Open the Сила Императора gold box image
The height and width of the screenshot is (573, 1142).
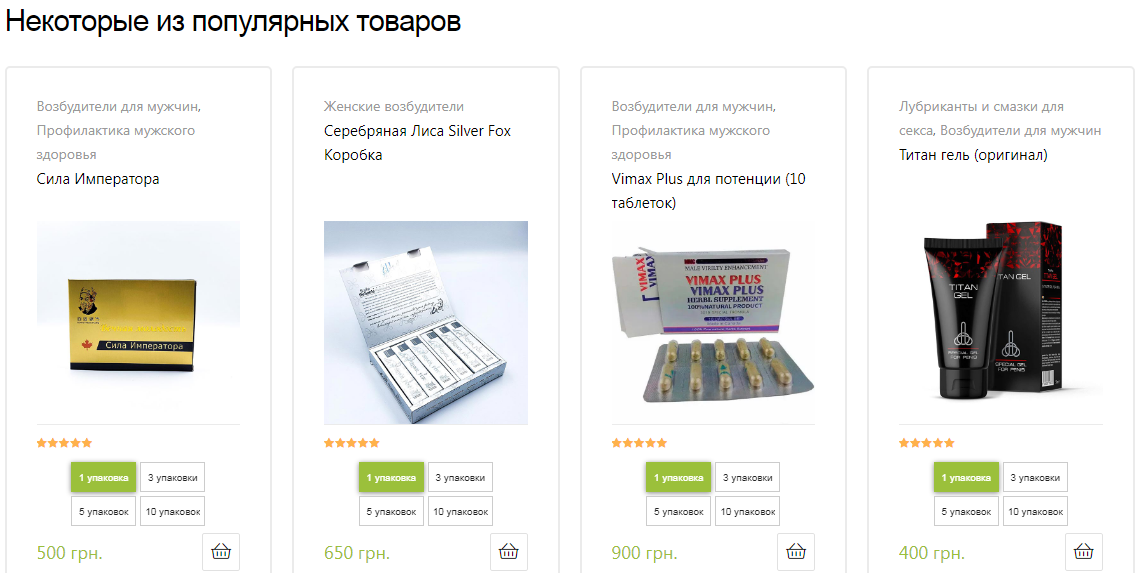click(x=138, y=323)
